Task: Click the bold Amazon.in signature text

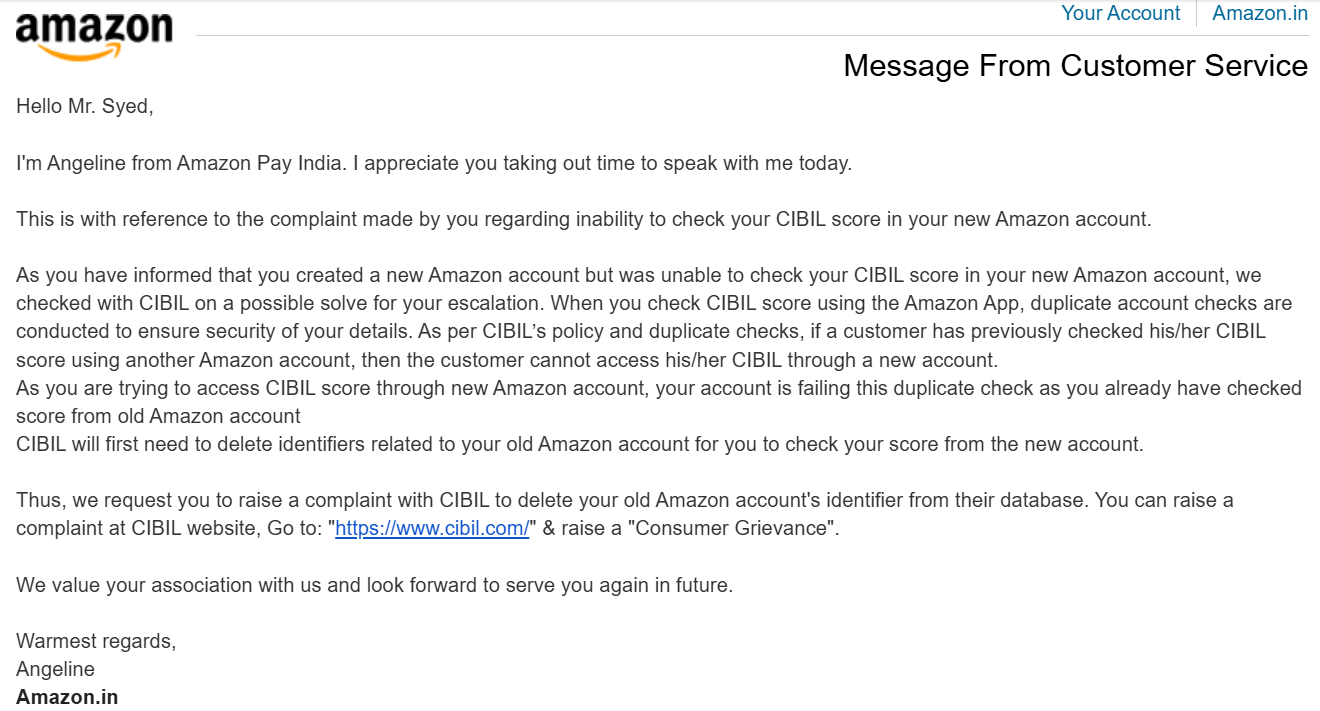Action: click(67, 697)
